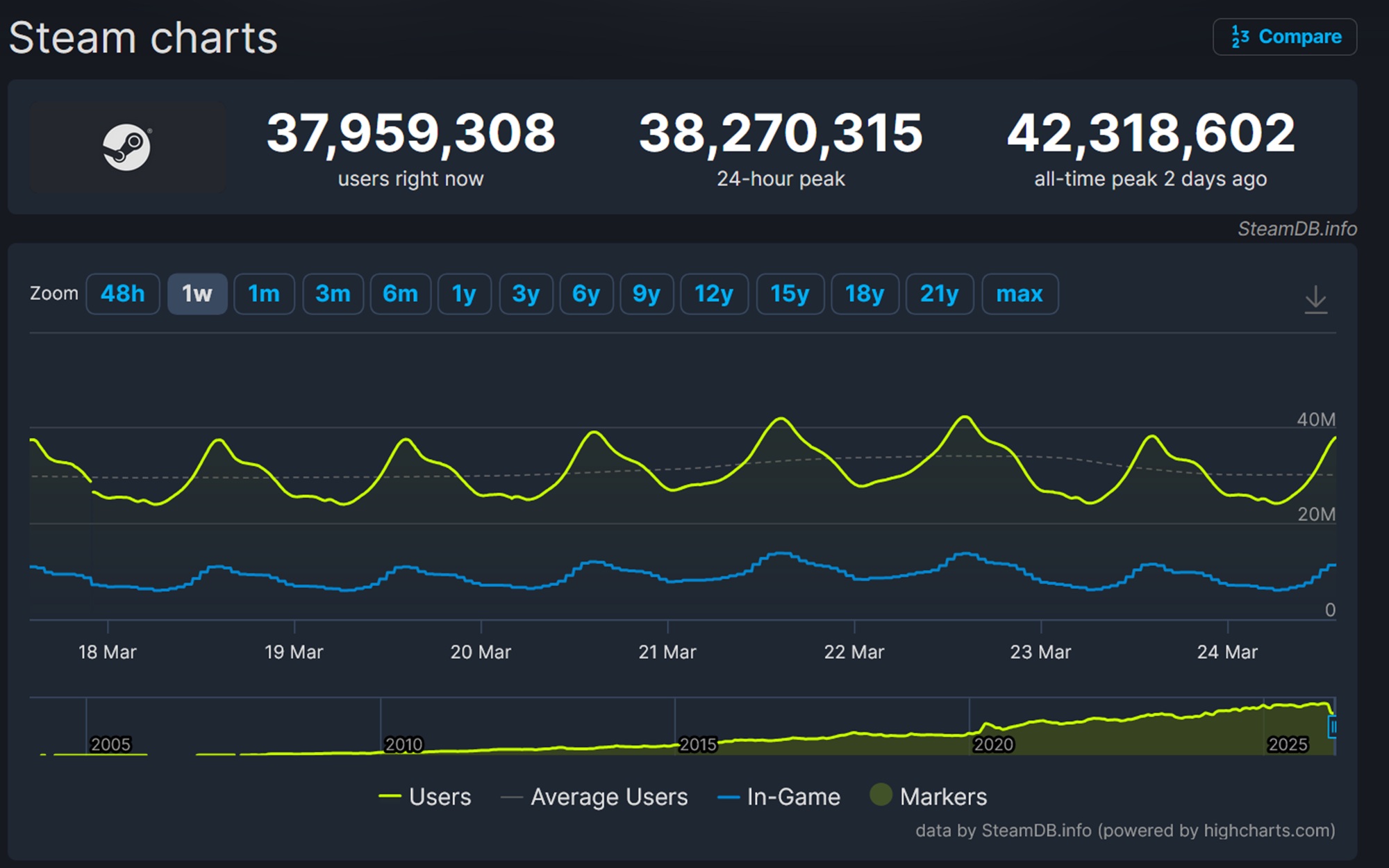Select the 12y zoom button
Screen dimensions: 1389x868
(x=714, y=294)
